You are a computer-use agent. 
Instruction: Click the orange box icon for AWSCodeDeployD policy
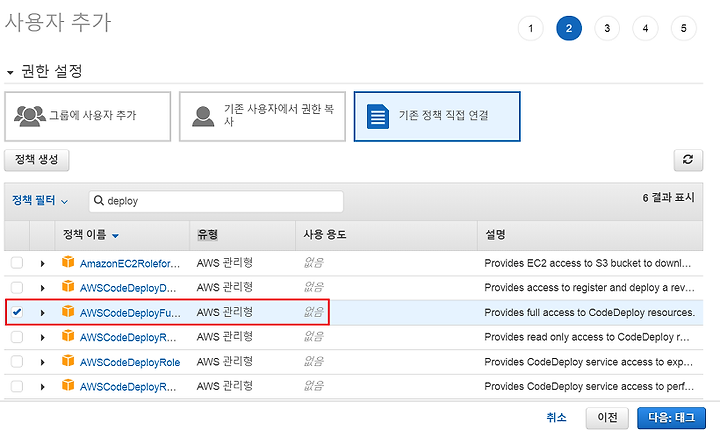(x=68, y=286)
